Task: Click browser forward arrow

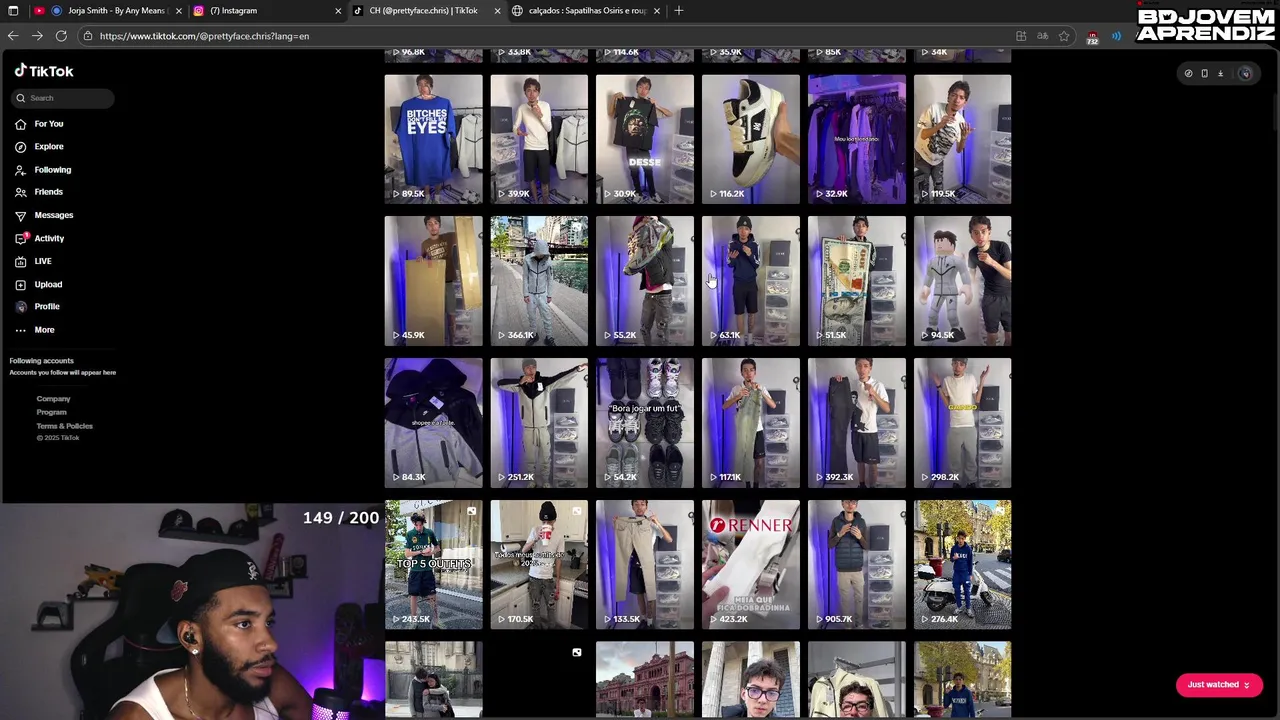Action: coord(37,36)
